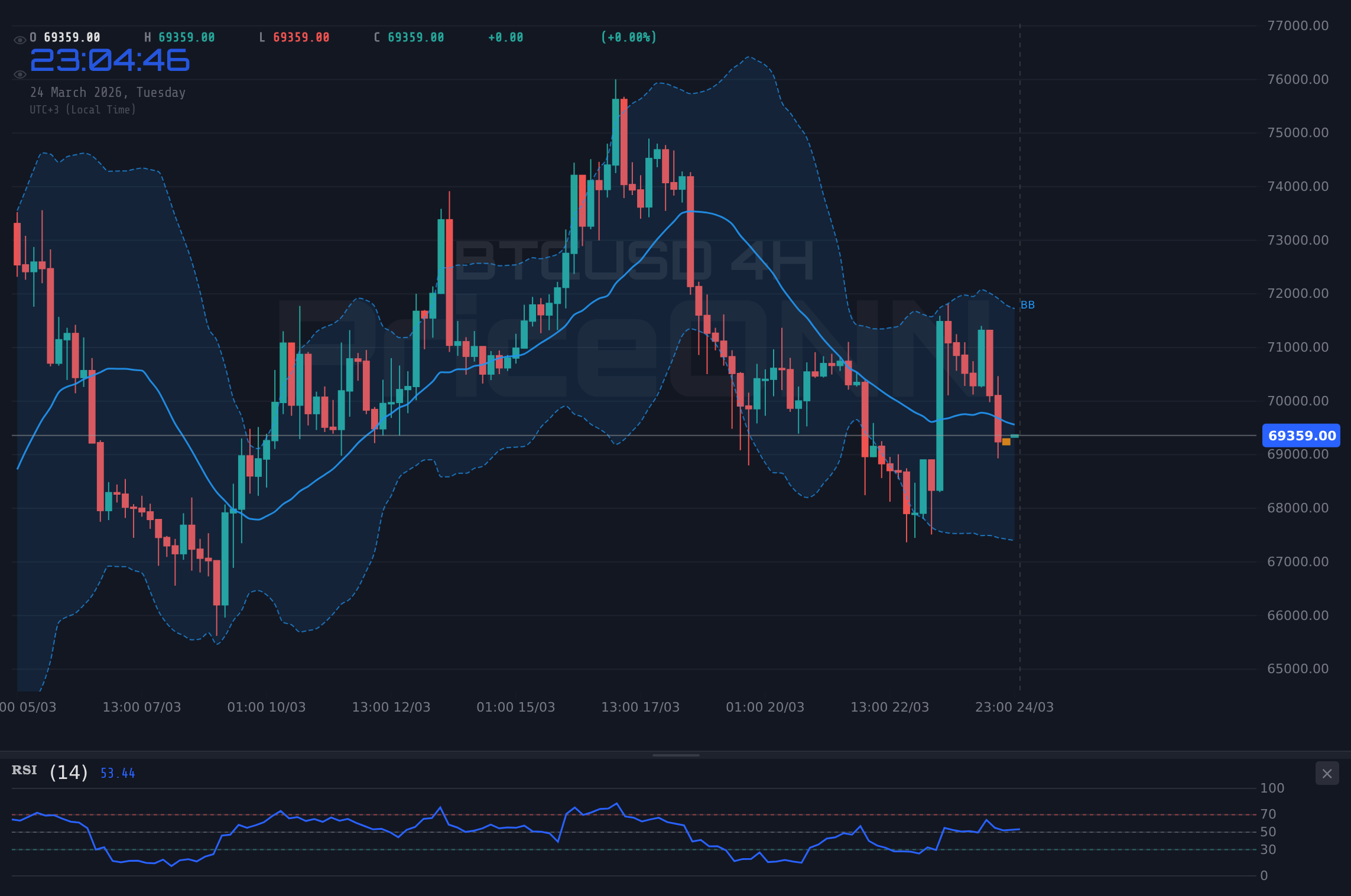Viewport: 1351px width, 896px height.
Task: Click the open value 'O 69359.00'
Action: pyautogui.click(x=65, y=37)
